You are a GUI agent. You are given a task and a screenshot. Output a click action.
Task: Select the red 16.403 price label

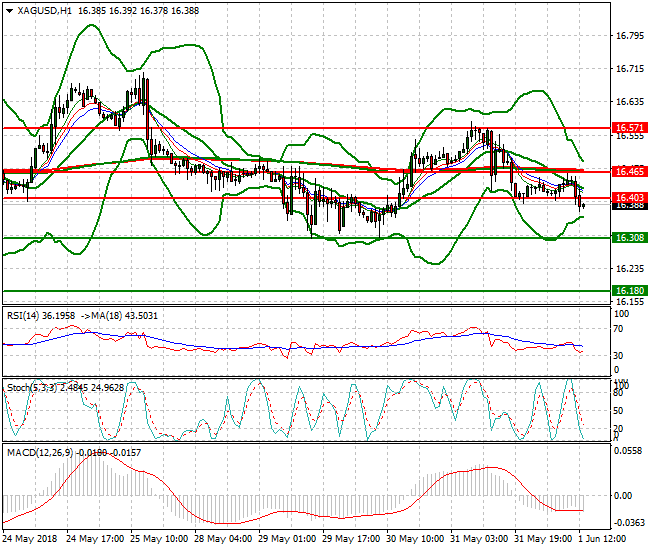coord(628,198)
